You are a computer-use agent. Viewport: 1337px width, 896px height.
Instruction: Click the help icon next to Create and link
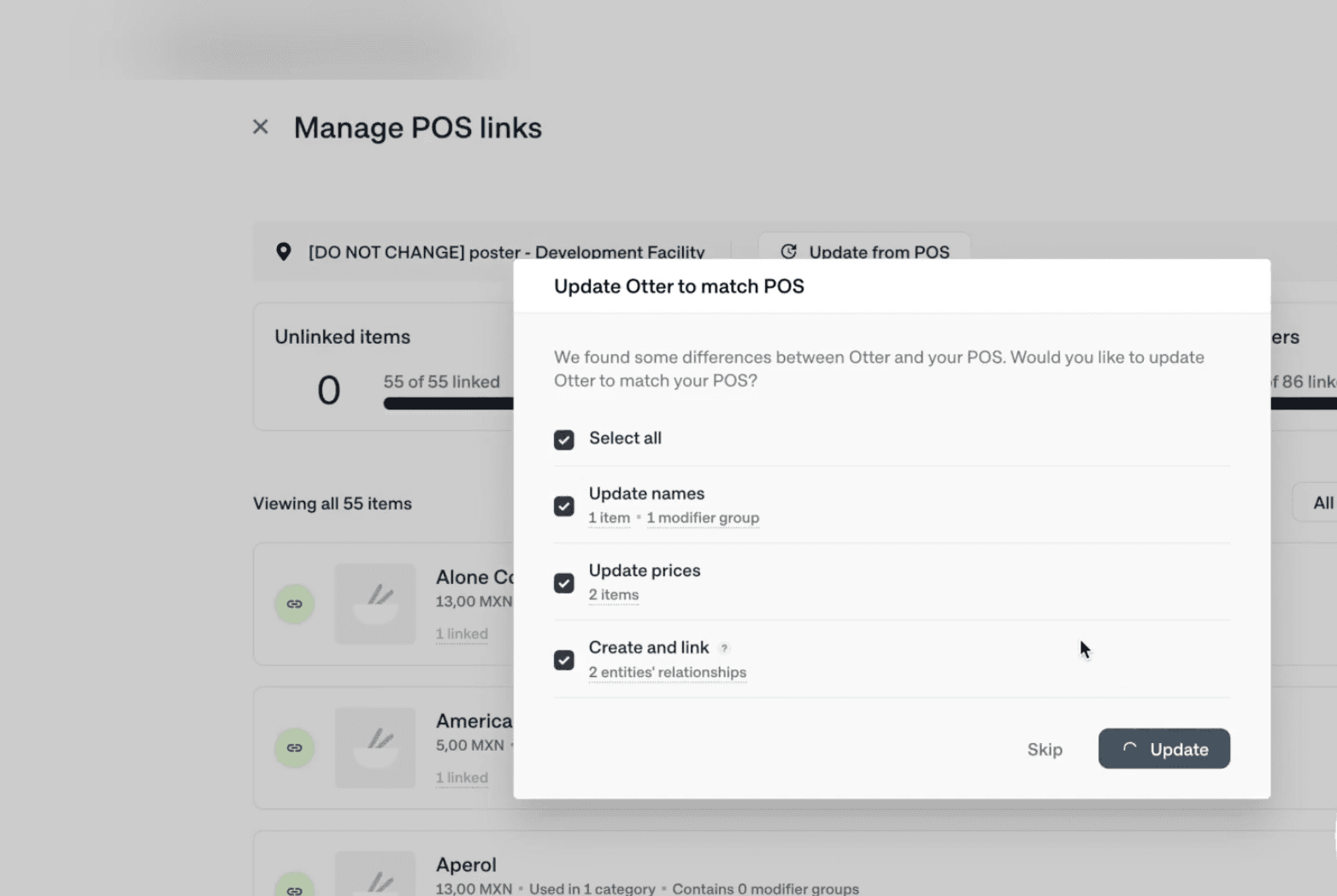724,648
